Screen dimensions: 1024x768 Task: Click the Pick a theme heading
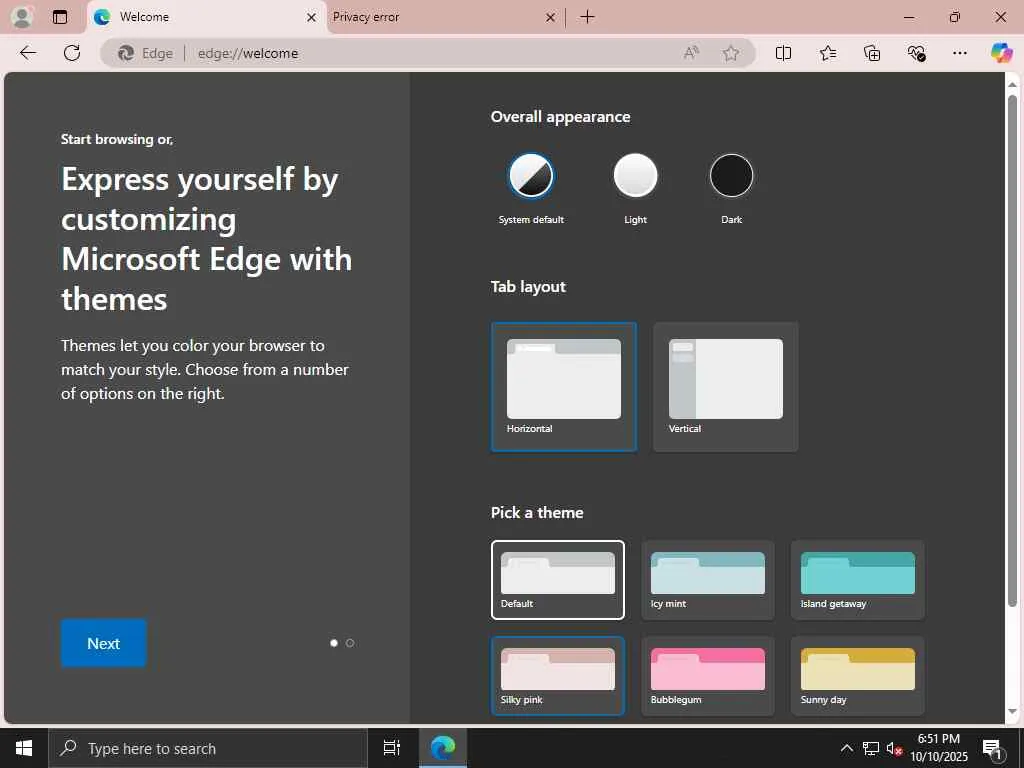tap(537, 513)
